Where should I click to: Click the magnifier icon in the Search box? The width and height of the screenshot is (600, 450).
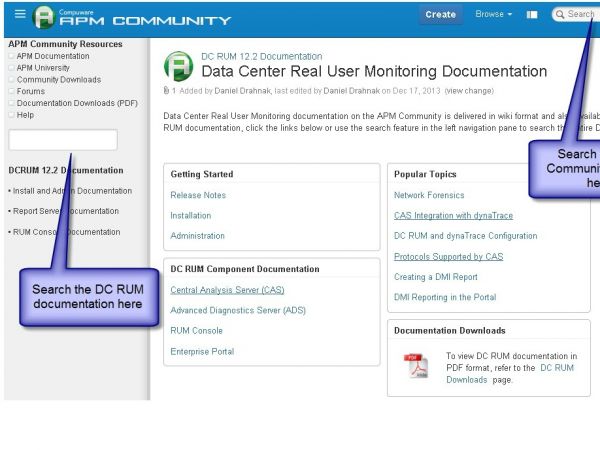561,15
